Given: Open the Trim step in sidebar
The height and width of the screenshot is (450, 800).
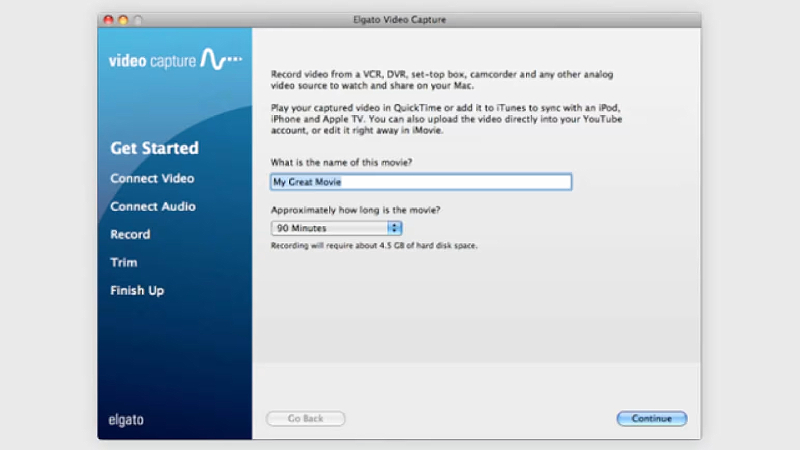Looking at the screenshot, I should [123, 263].
